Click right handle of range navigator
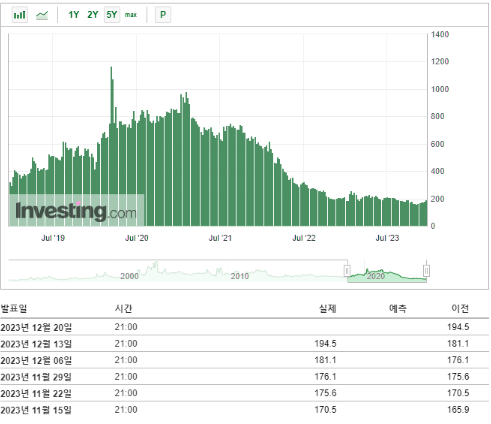Screen dimensions: 491x424 point(426,271)
